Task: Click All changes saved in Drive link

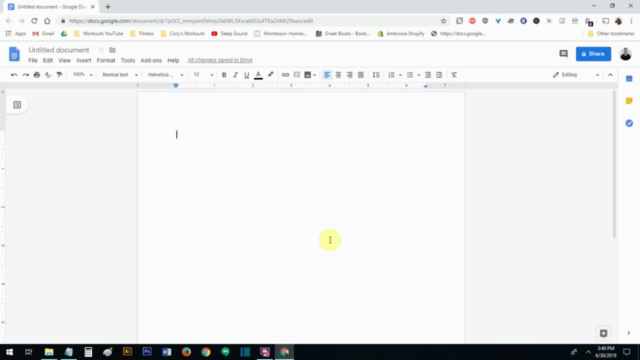Action: [220, 60]
